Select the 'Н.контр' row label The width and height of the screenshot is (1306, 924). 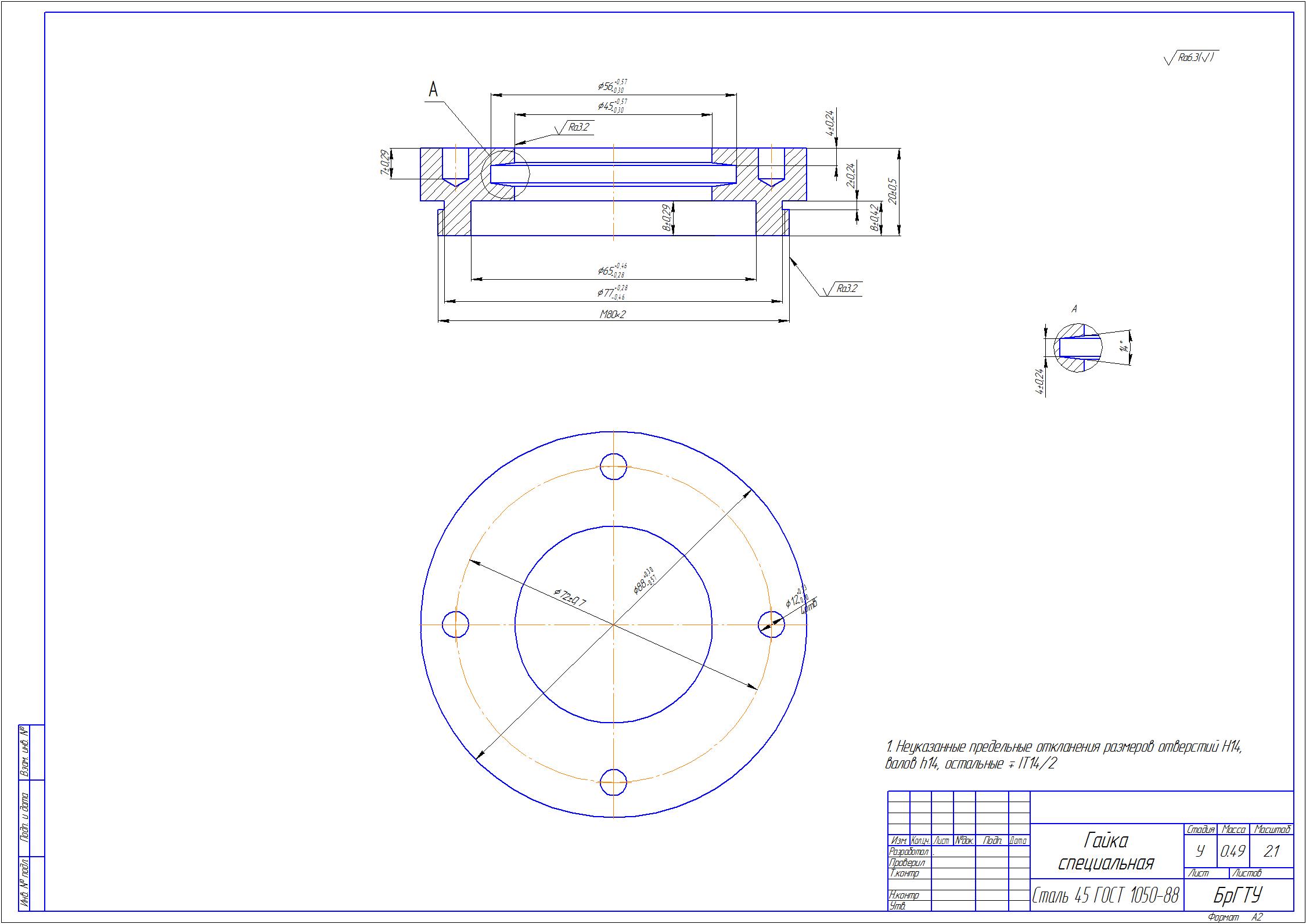(x=904, y=896)
